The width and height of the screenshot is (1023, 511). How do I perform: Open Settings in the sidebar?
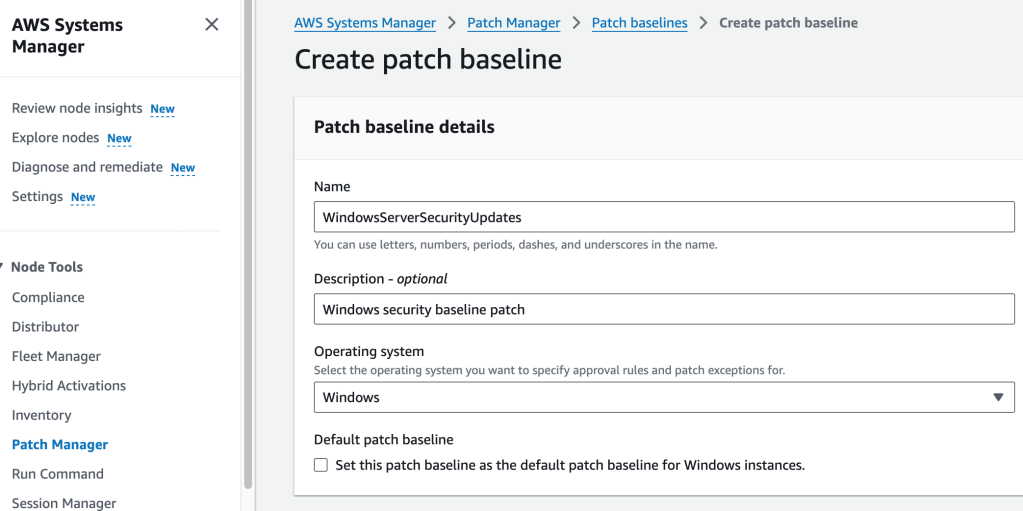tap(38, 197)
